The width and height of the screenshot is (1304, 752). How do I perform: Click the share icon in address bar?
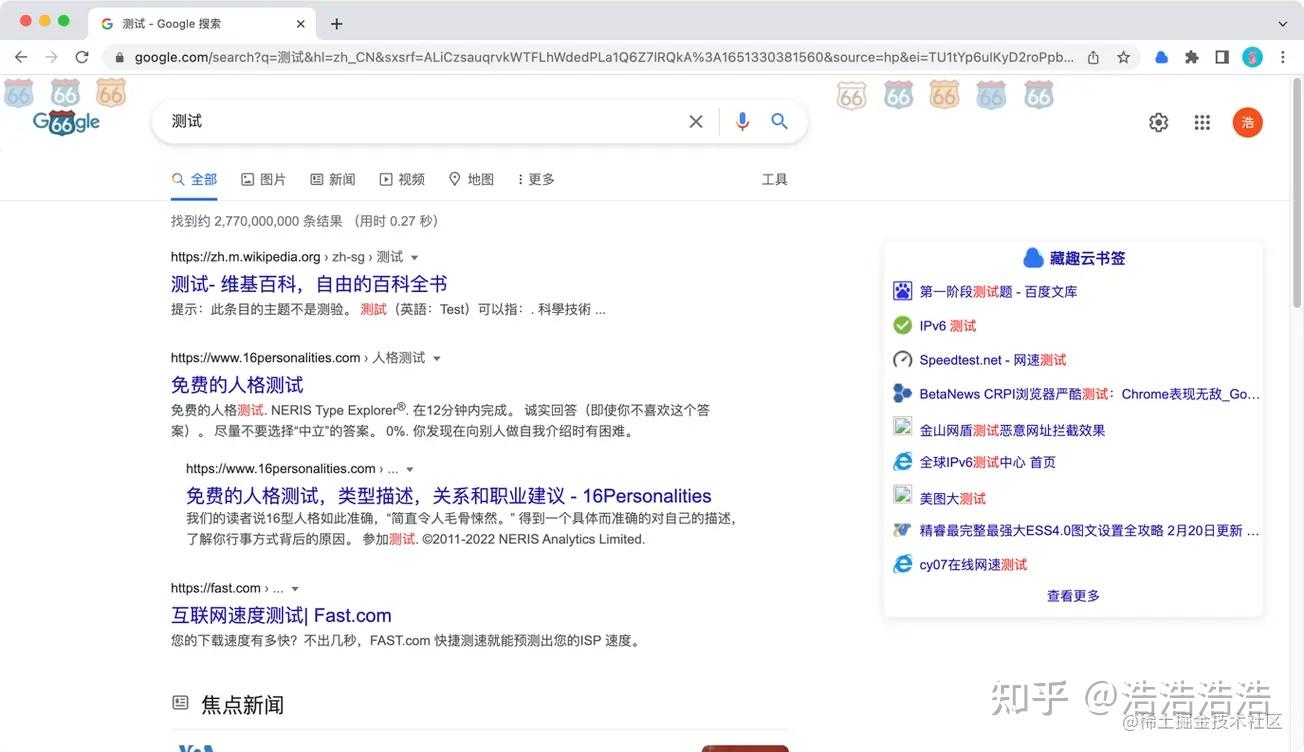[1094, 57]
